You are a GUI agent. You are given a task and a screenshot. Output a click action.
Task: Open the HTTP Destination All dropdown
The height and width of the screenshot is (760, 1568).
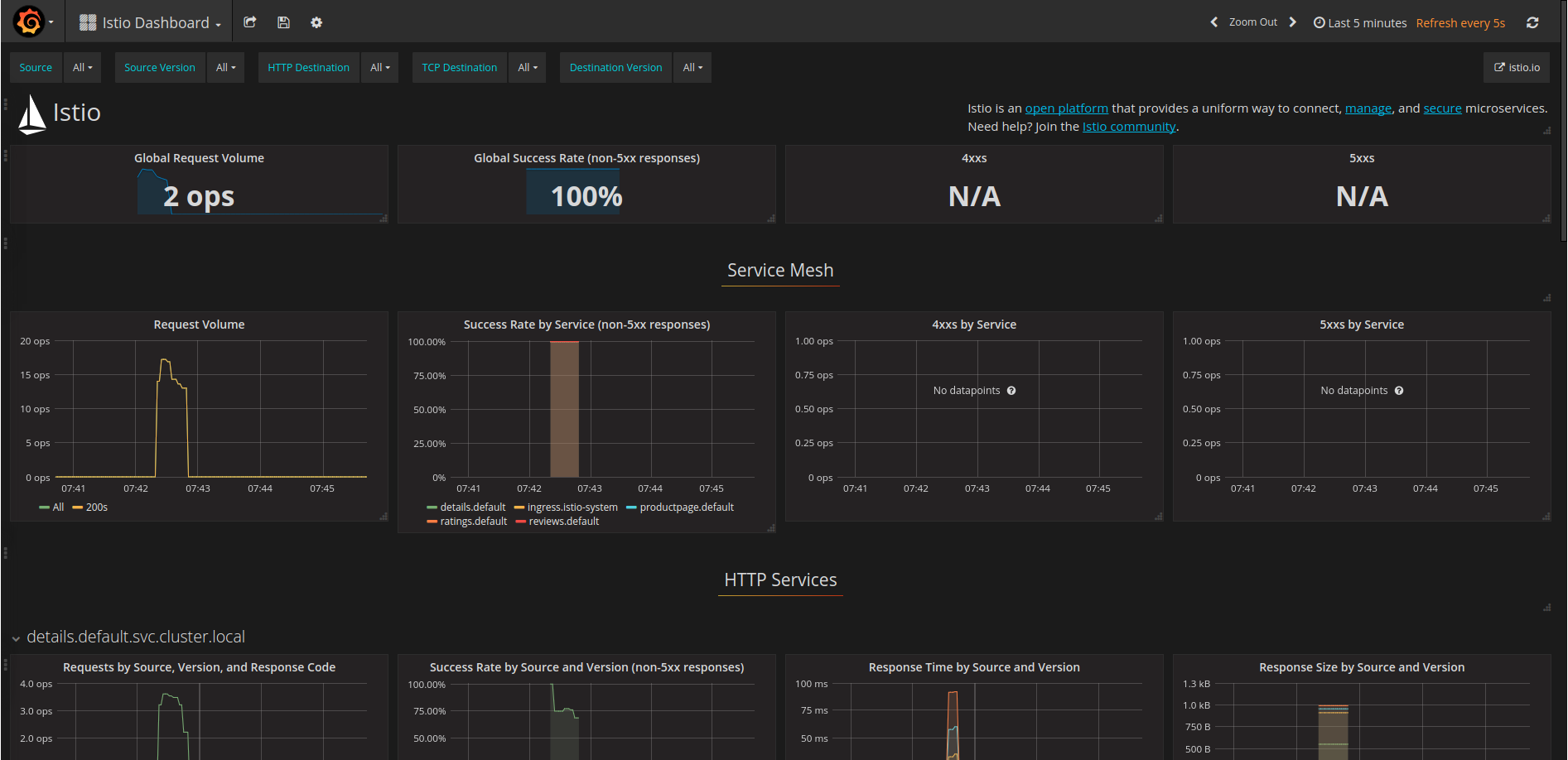[379, 68]
